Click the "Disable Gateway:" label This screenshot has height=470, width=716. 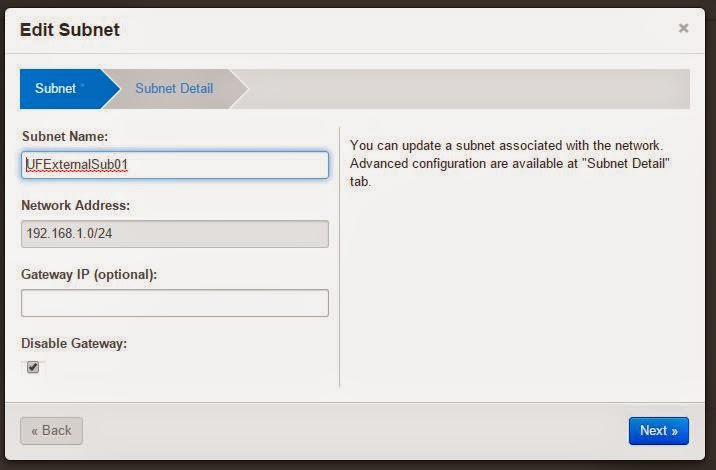(x=74, y=343)
